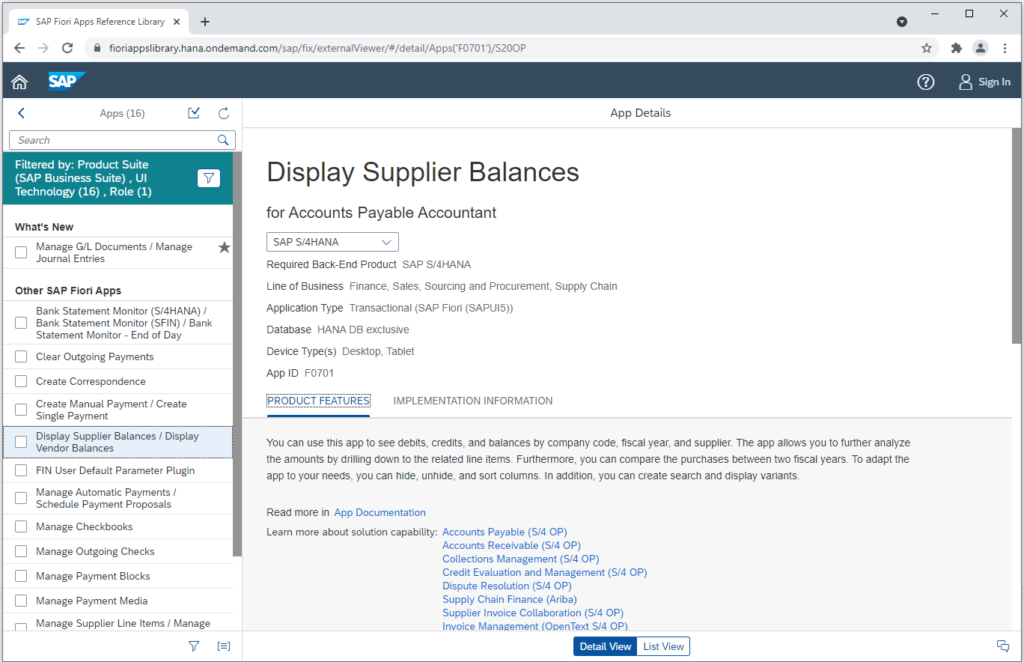Select FIN User Default Parameter Plugin item

tap(118, 470)
